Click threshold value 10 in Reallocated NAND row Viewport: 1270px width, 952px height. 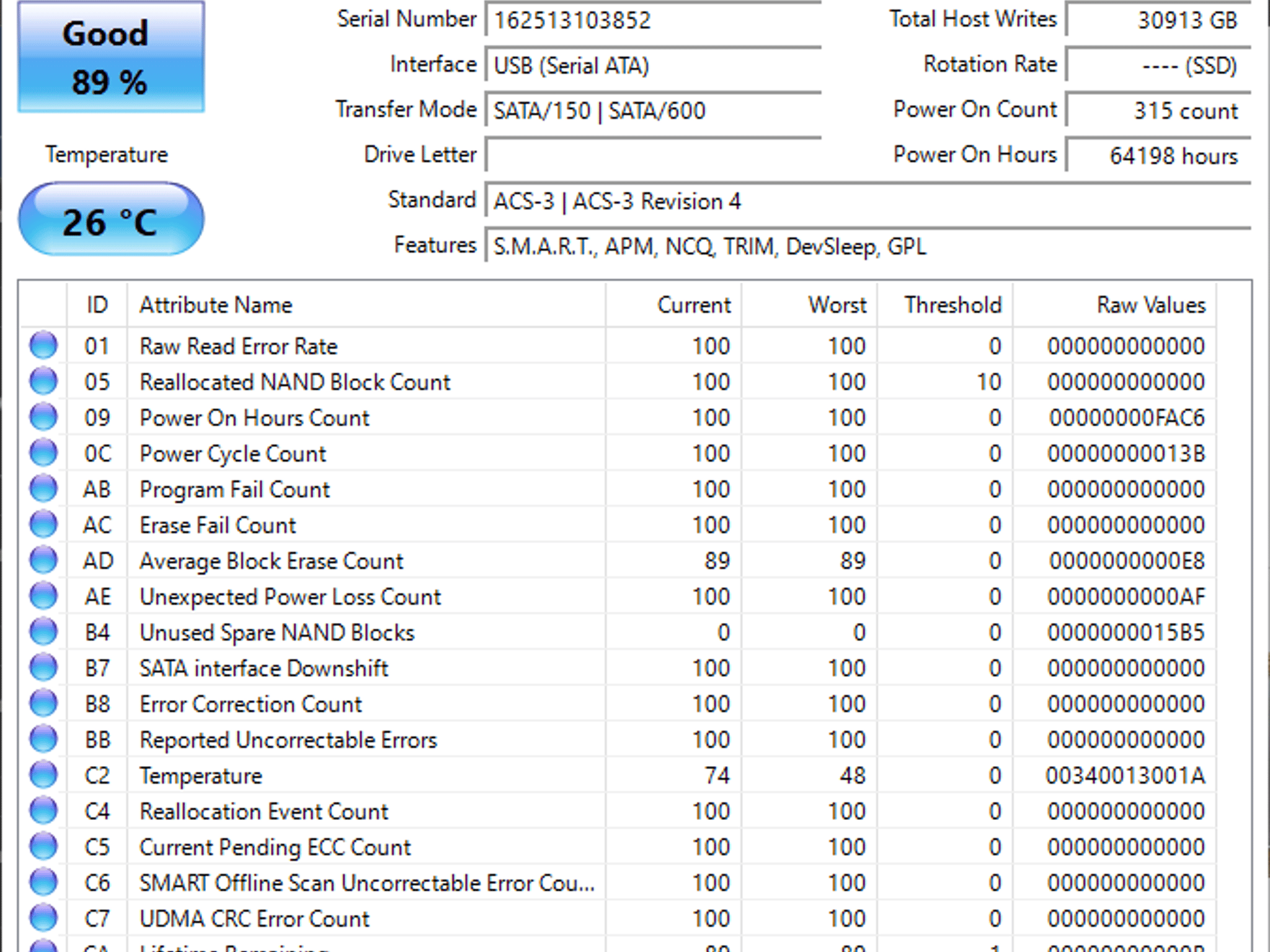[989, 382]
